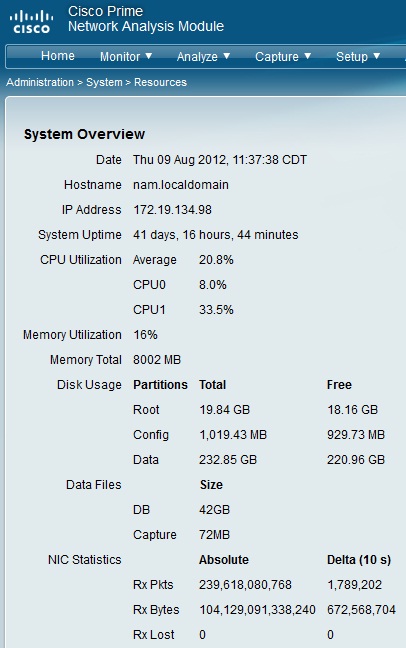Click the Resources breadcrumb
The image size is (406, 648).
[x=160, y=82]
